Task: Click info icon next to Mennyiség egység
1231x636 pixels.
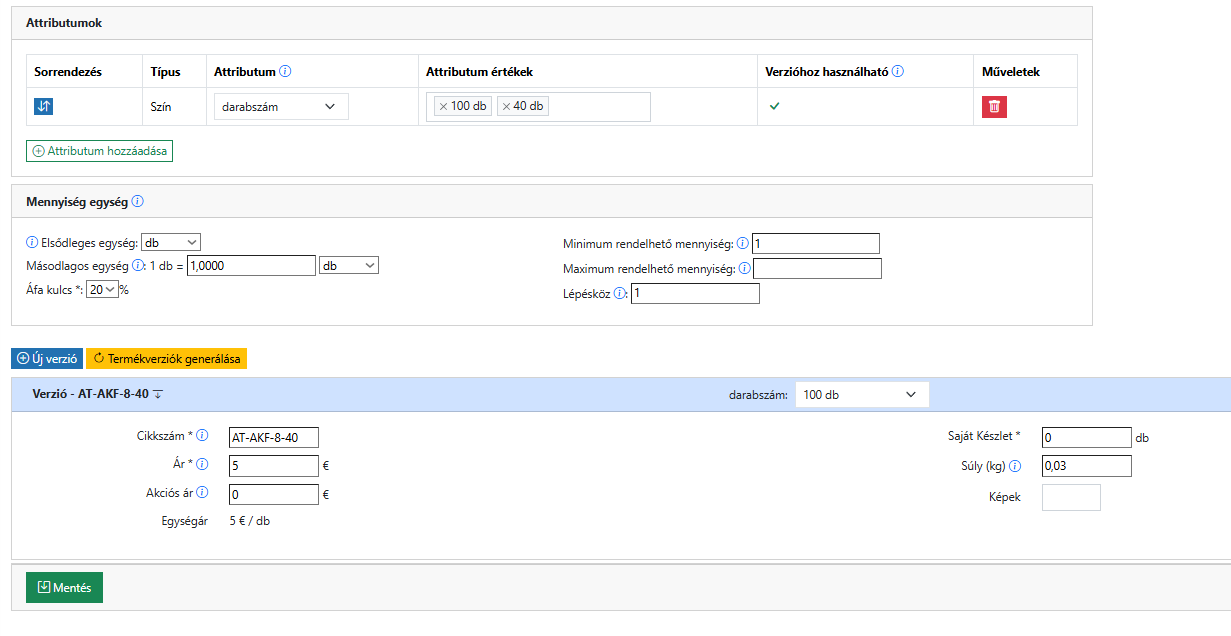Action: click(138, 201)
